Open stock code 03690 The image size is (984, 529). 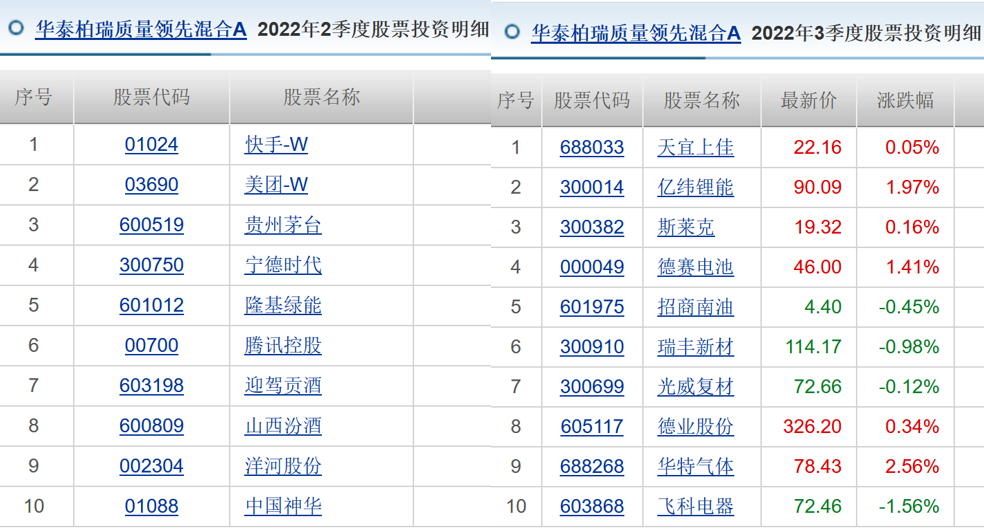[x=151, y=184]
